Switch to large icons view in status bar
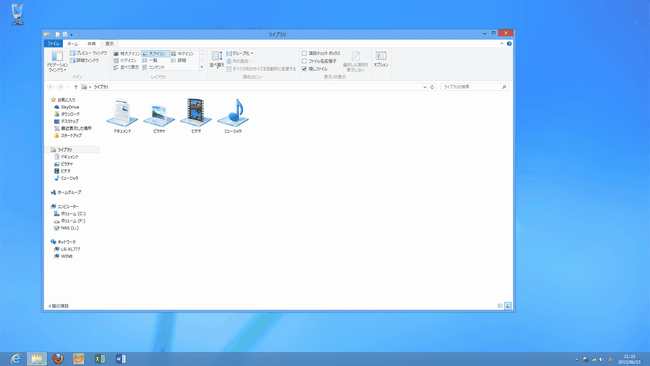The height and width of the screenshot is (366, 650). click(508, 306)
